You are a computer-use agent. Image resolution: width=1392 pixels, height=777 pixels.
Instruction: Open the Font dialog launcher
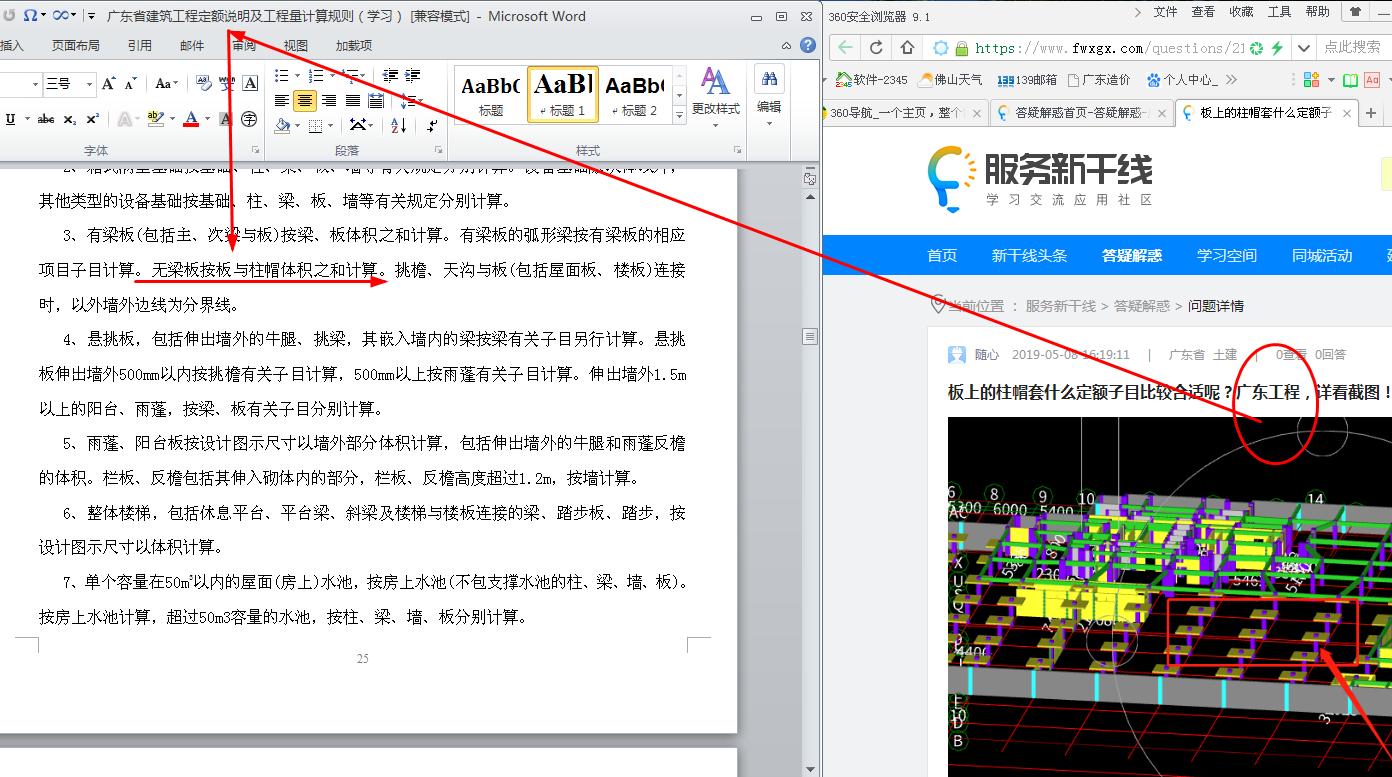255,150
